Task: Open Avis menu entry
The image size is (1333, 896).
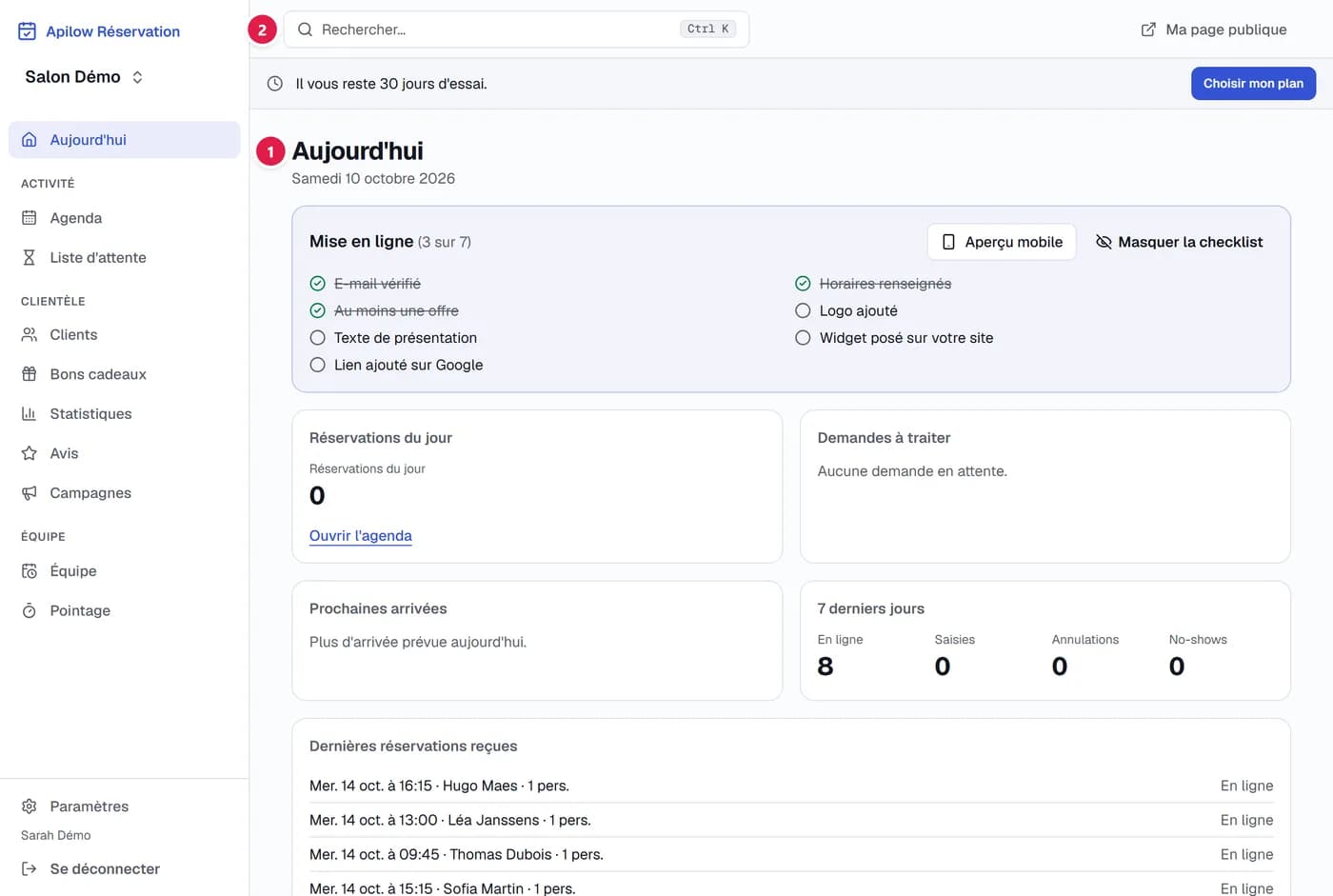Action: click(124, 453)
